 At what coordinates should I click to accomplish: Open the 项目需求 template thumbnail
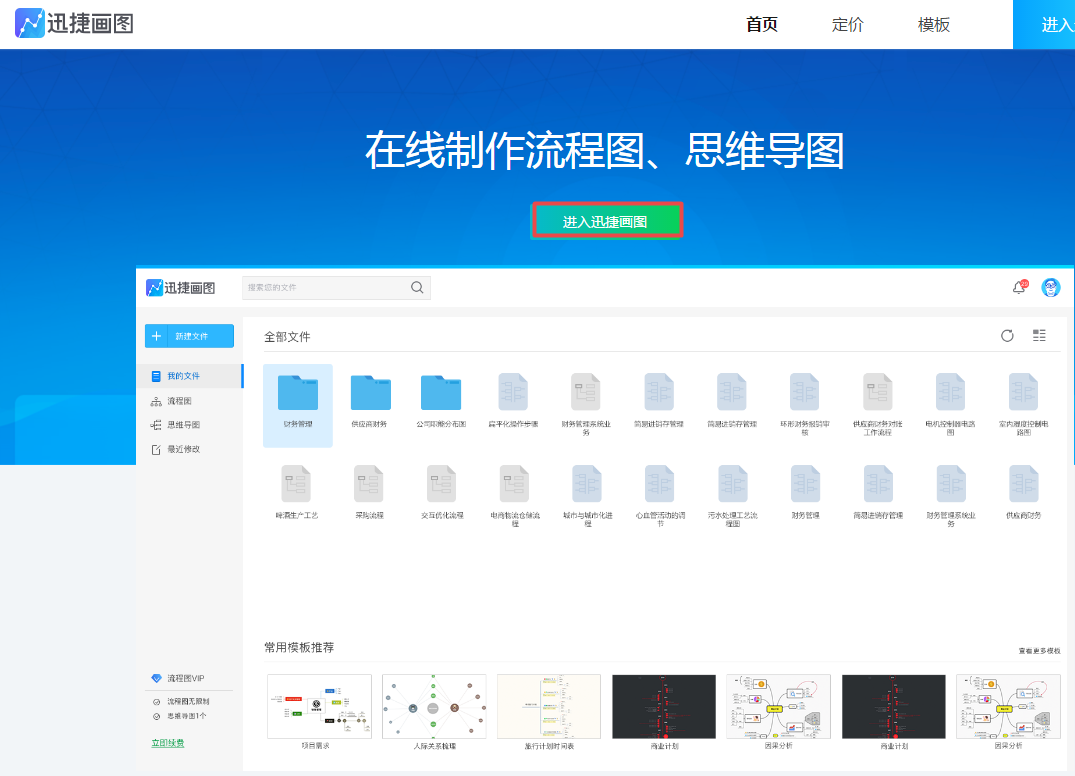click(319, 706)
